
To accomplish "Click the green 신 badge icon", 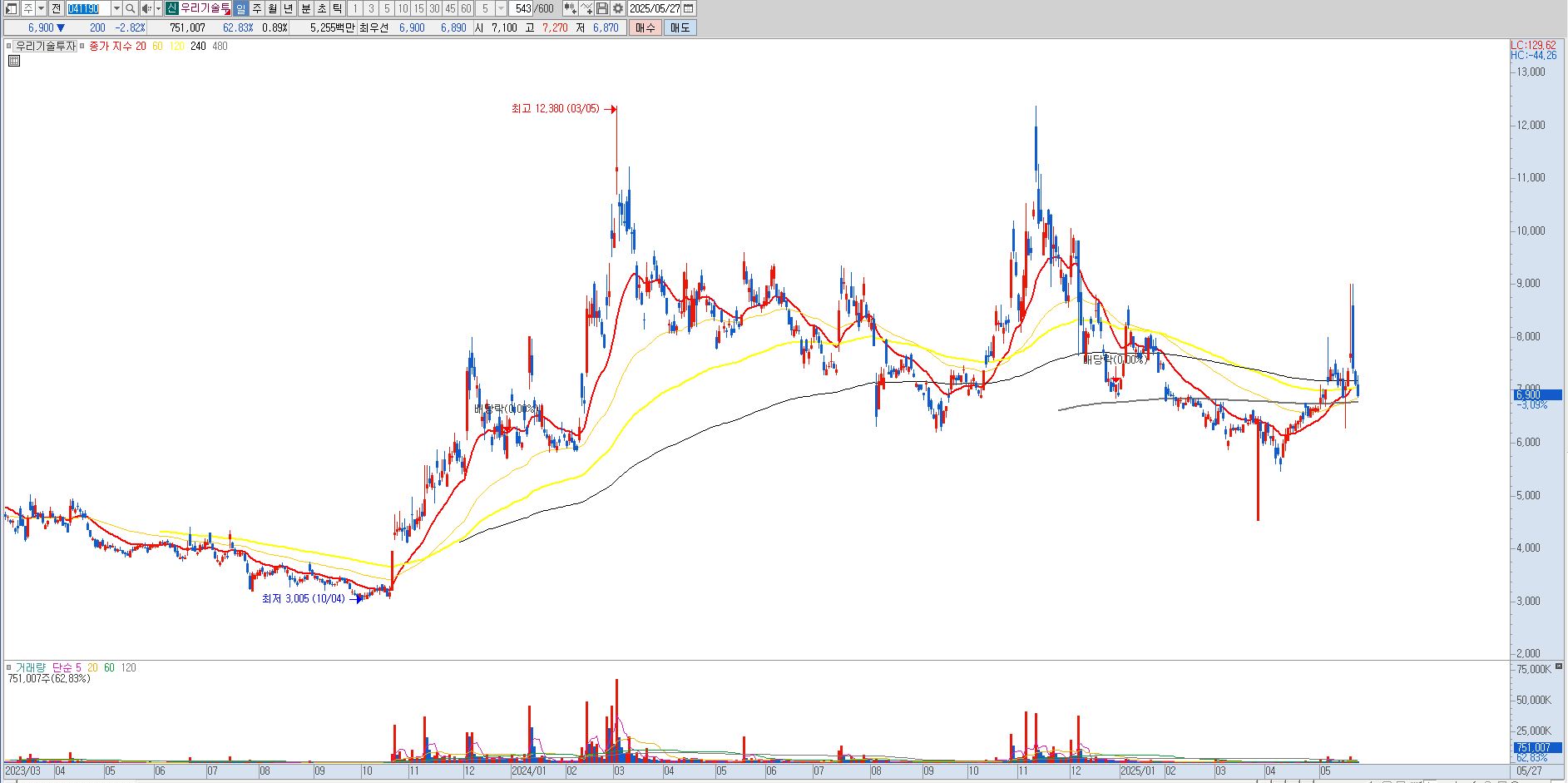I will point(171,8).
